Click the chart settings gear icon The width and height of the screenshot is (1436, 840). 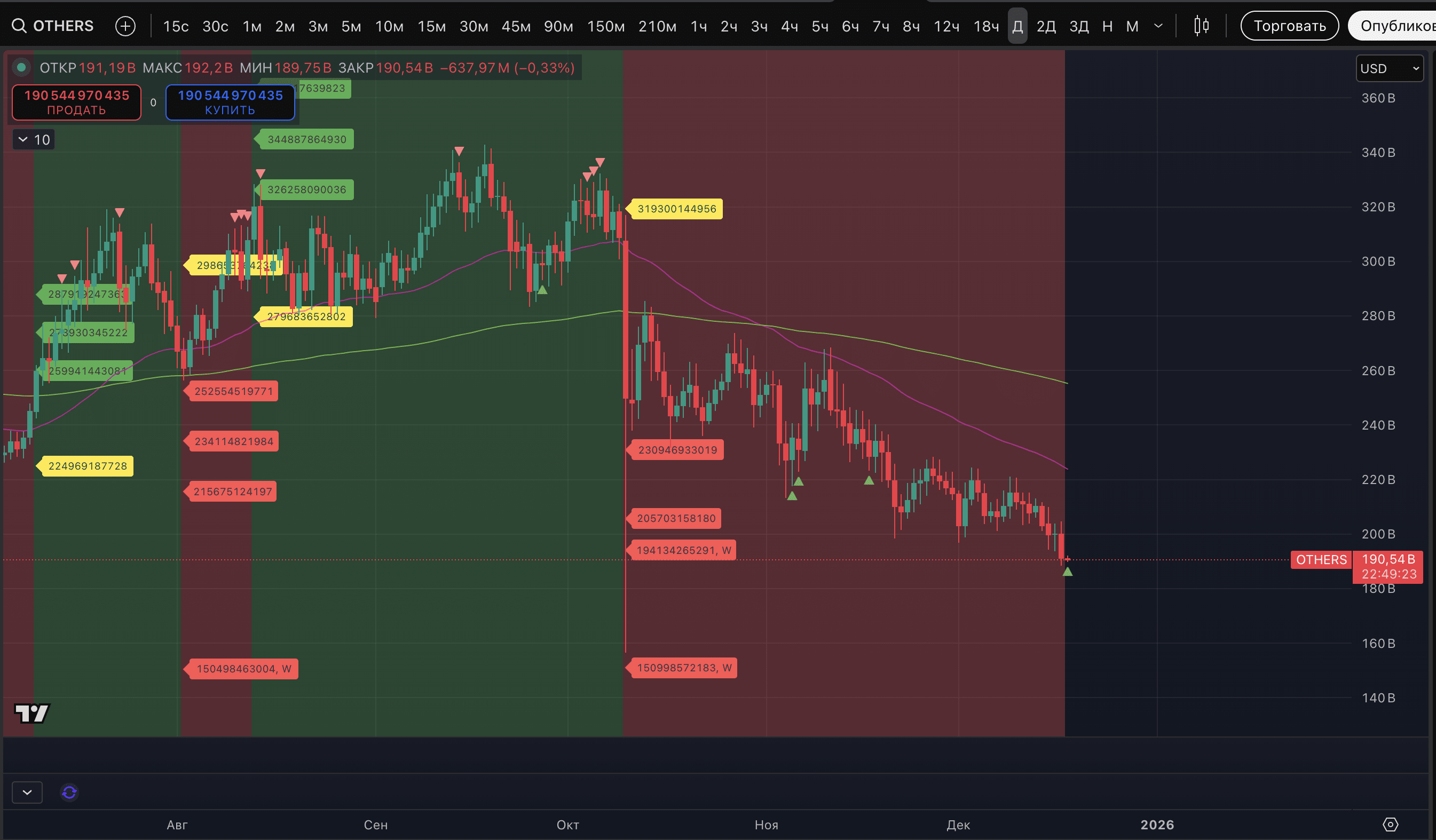coord(1391,824)
